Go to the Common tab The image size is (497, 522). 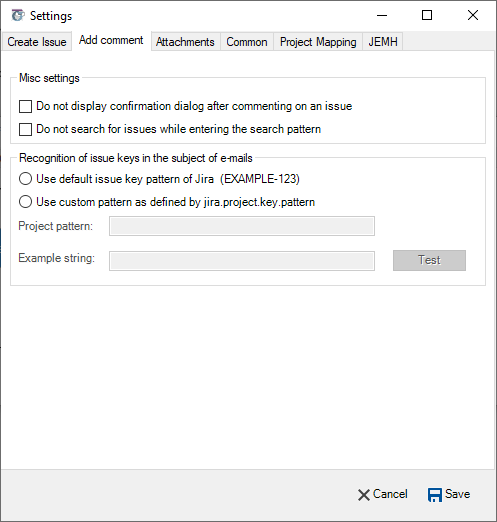coord(247,42)
